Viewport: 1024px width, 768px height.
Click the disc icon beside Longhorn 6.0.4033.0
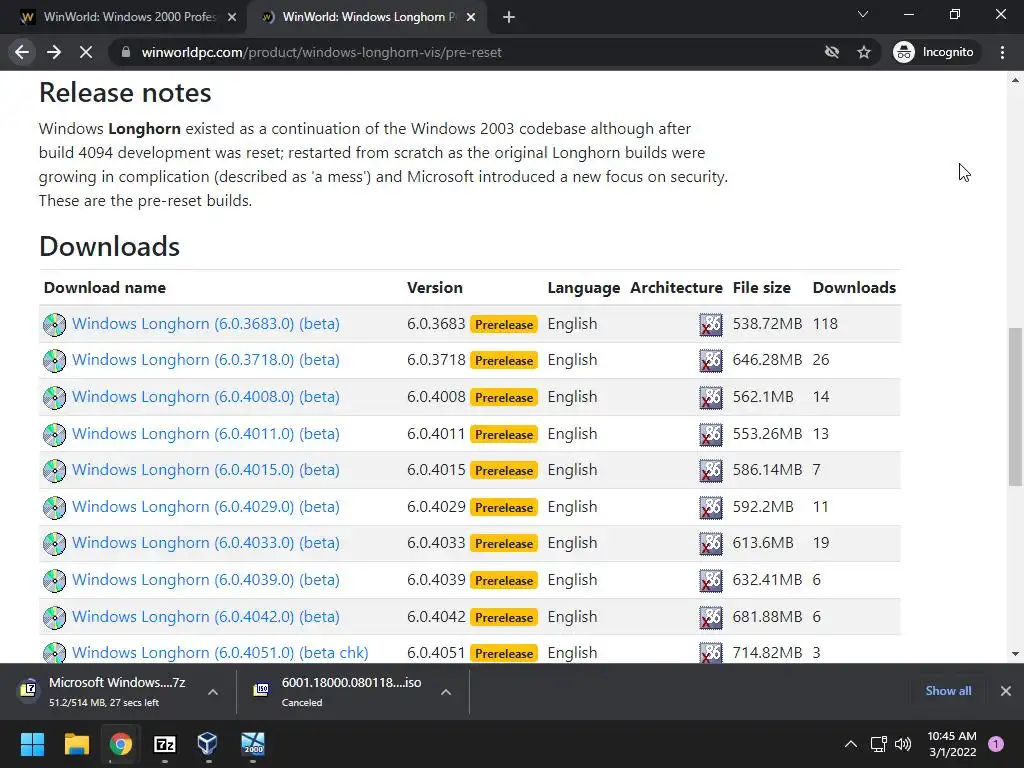pos(54,543)
